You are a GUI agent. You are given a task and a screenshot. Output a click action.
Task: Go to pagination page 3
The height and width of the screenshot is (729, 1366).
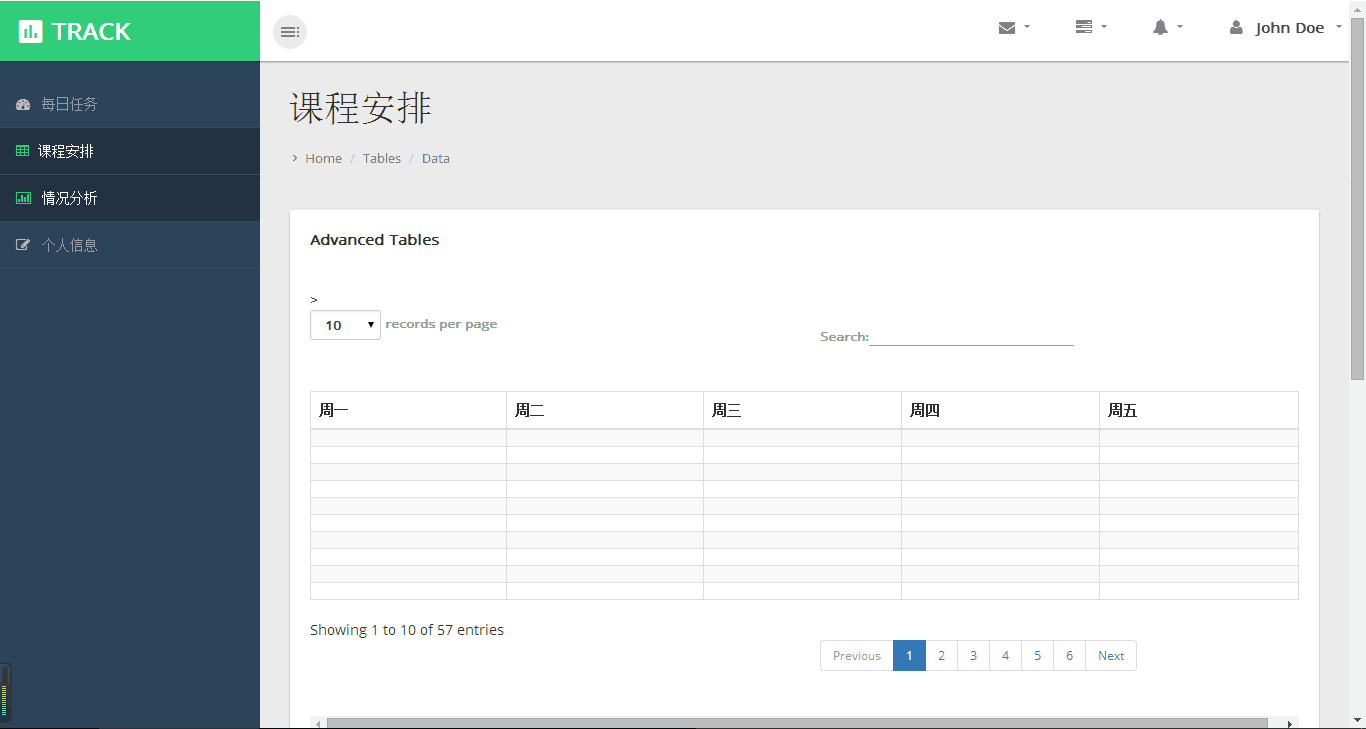tap(973, 656)
